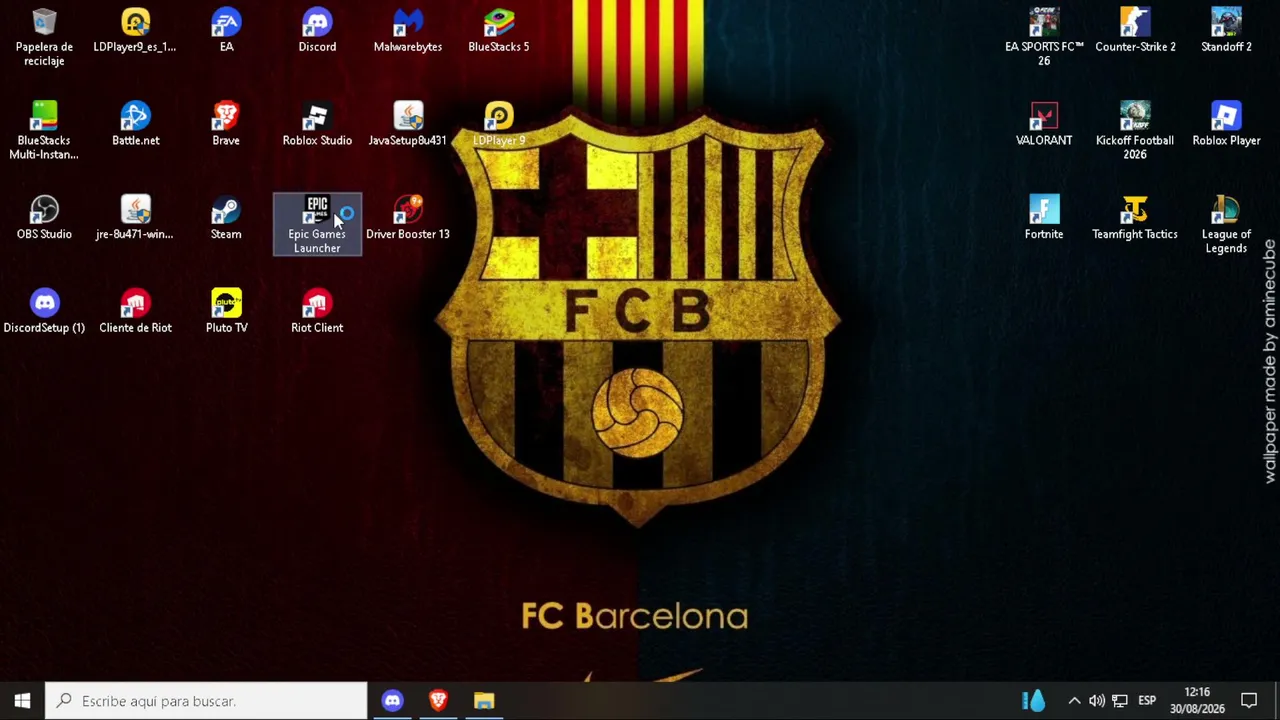Image resolution: width=1280 pixels, height=720 pixels.
Task: Select the Roblox Studio desktop icon
Action: click(317, 124)
